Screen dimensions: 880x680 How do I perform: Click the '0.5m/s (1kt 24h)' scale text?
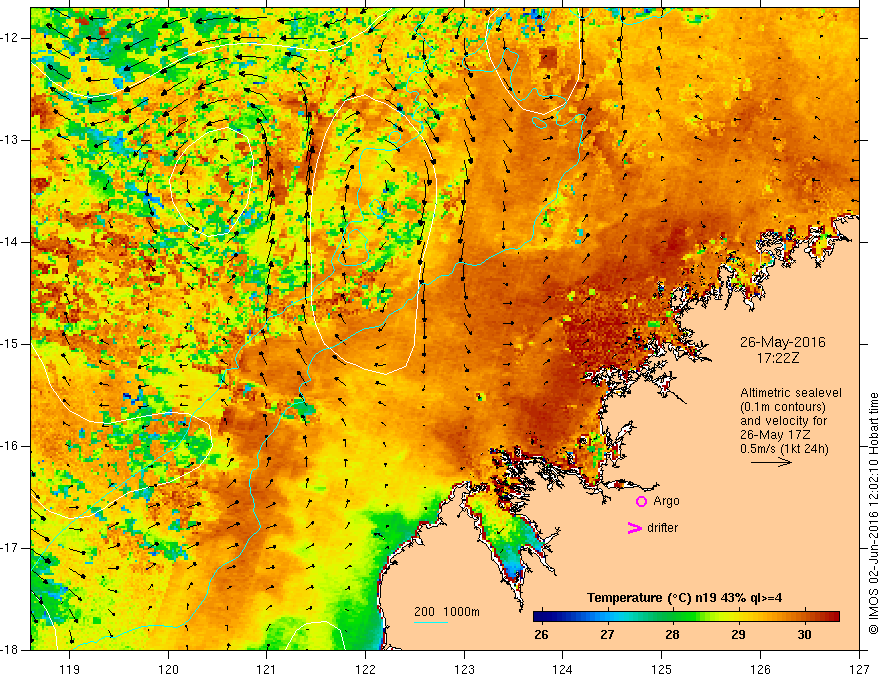point(784,449)
